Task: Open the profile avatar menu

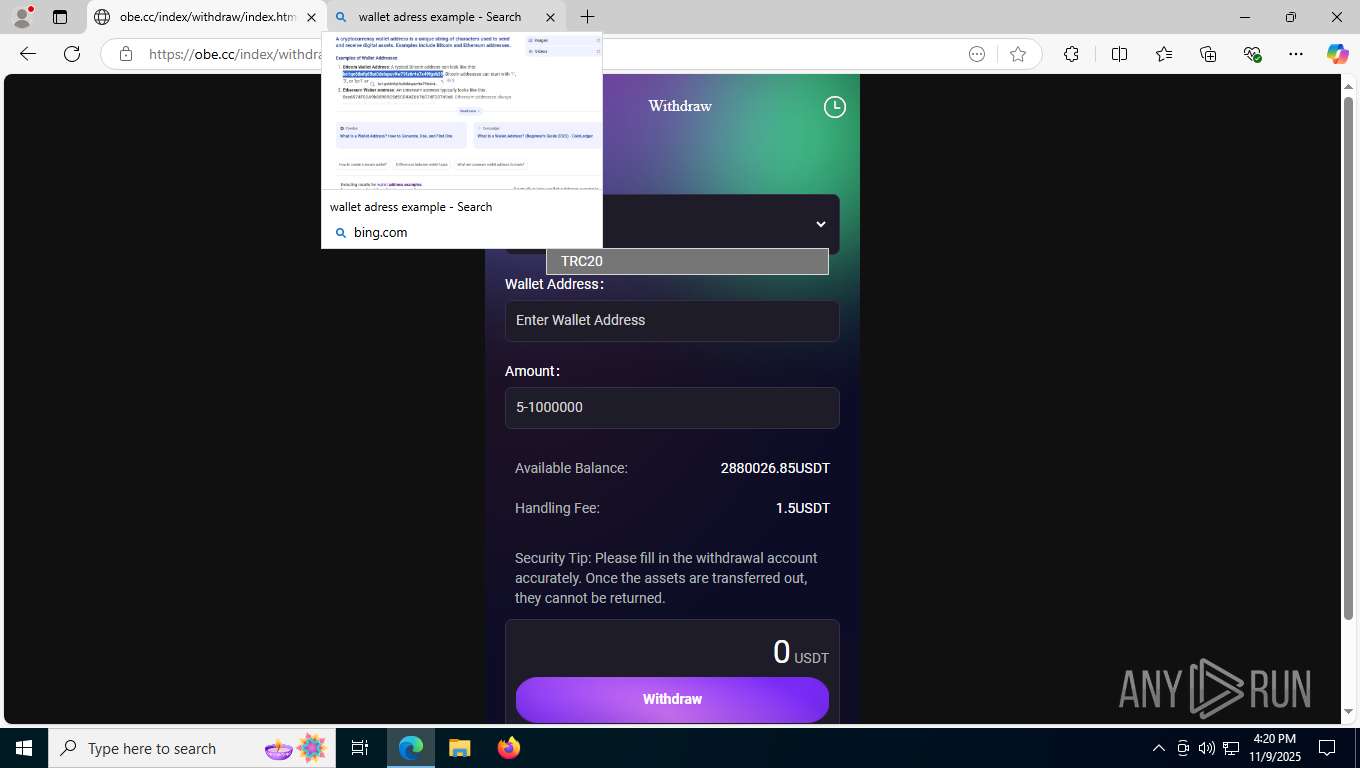Action: click(x=21, y=17)
